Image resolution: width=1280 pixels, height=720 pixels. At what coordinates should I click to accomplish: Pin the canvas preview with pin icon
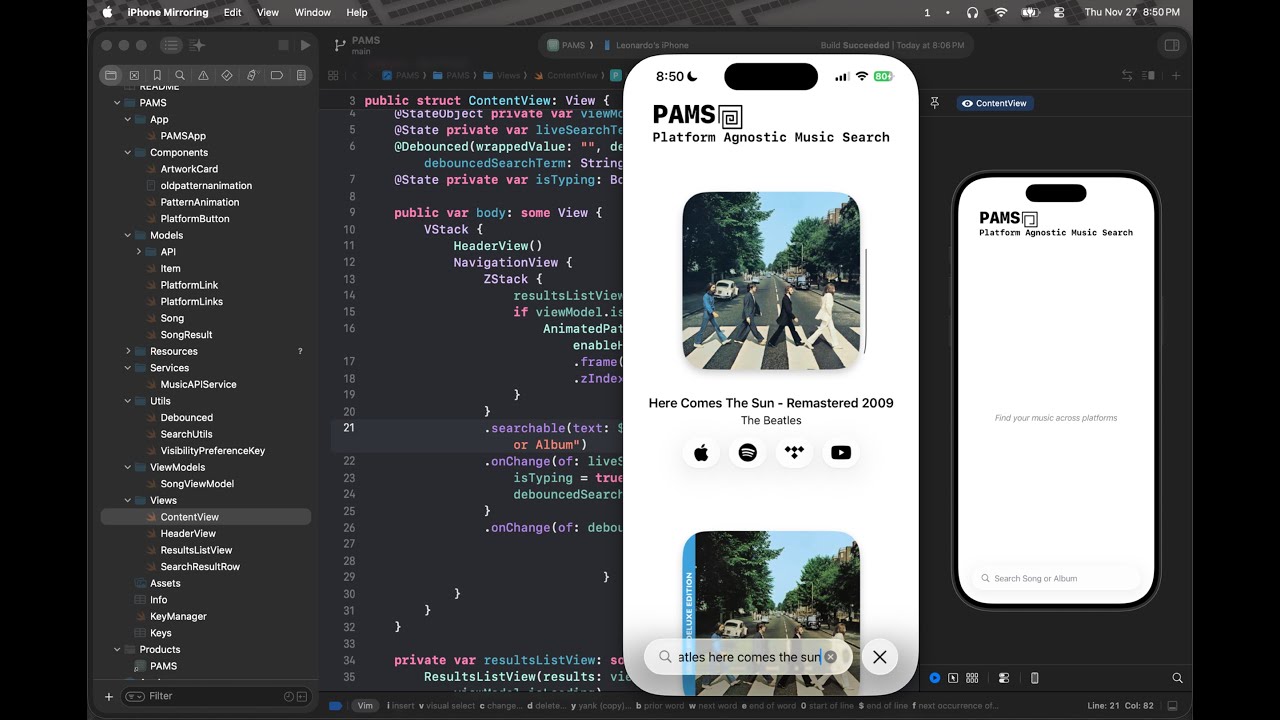935,103
